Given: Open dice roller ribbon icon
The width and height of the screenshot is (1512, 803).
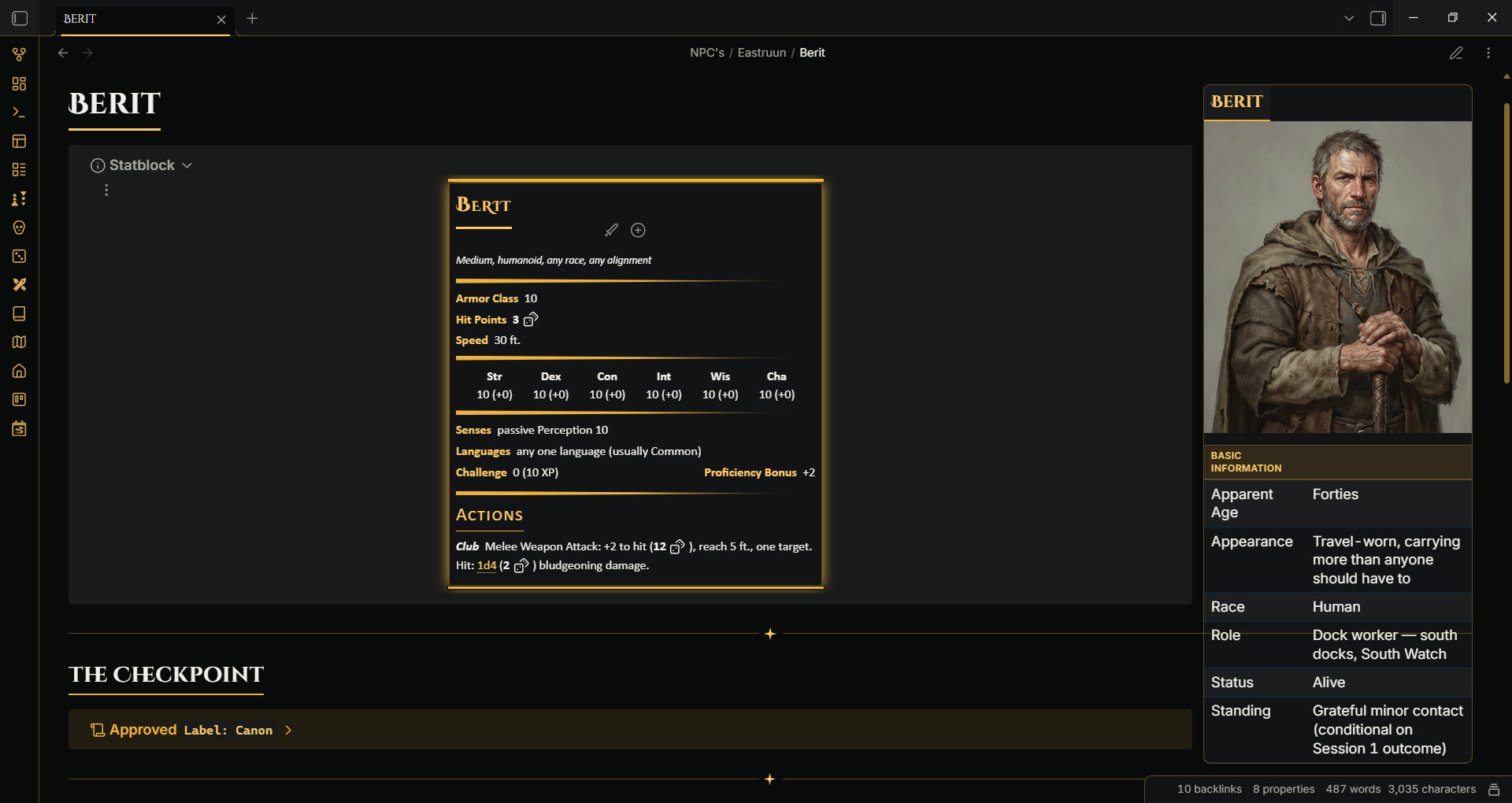Looking at the screenshot, I should (20, 256).
